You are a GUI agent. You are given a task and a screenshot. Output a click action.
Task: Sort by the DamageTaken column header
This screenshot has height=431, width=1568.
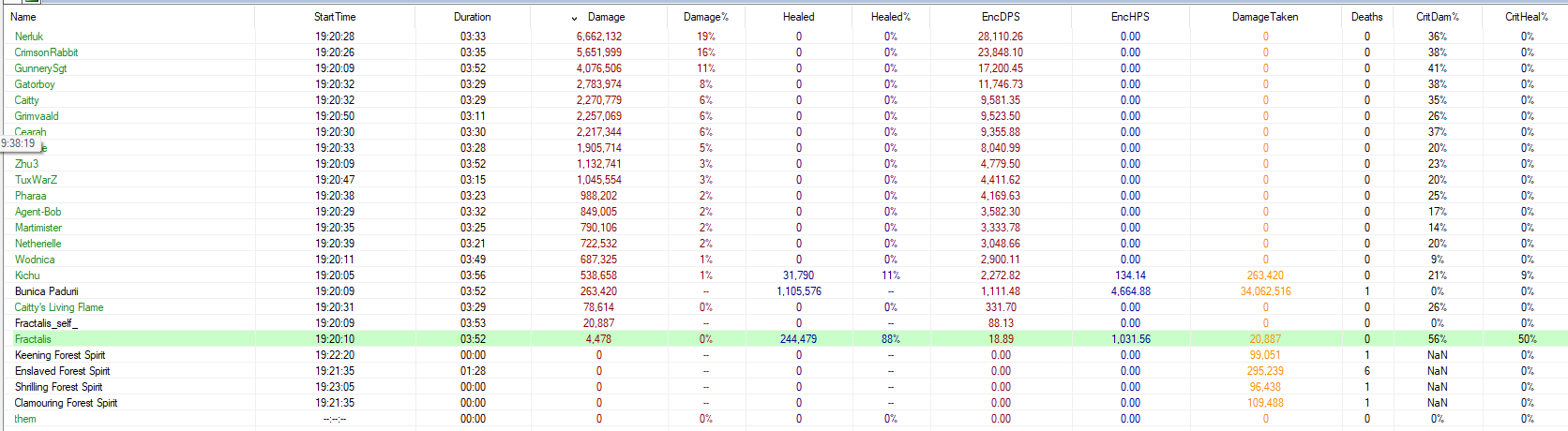1264,17
